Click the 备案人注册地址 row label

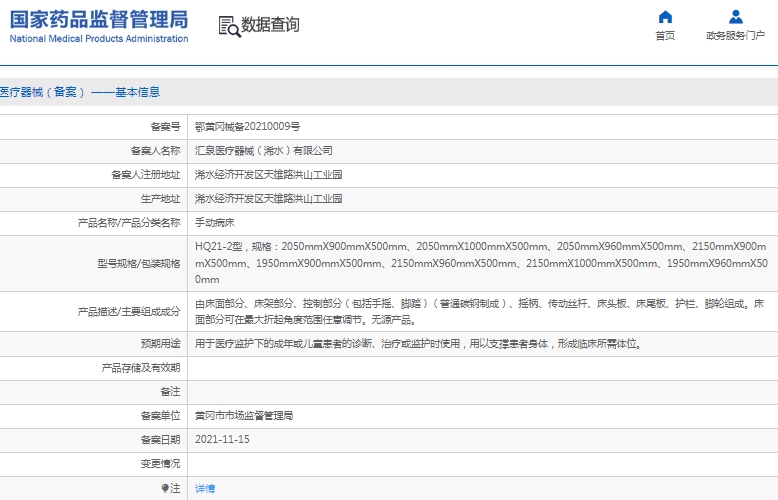[x=145, y=175]
